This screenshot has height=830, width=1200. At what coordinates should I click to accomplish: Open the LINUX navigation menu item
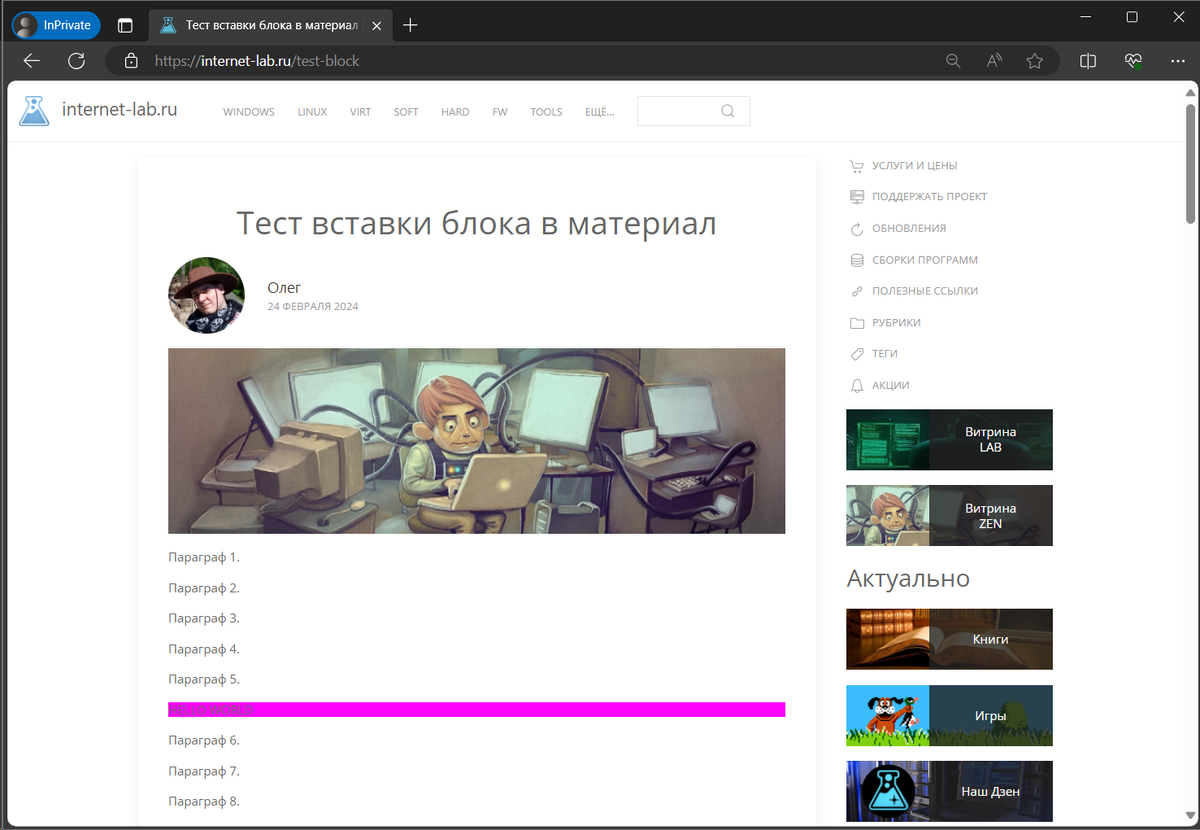coord(312,112)
